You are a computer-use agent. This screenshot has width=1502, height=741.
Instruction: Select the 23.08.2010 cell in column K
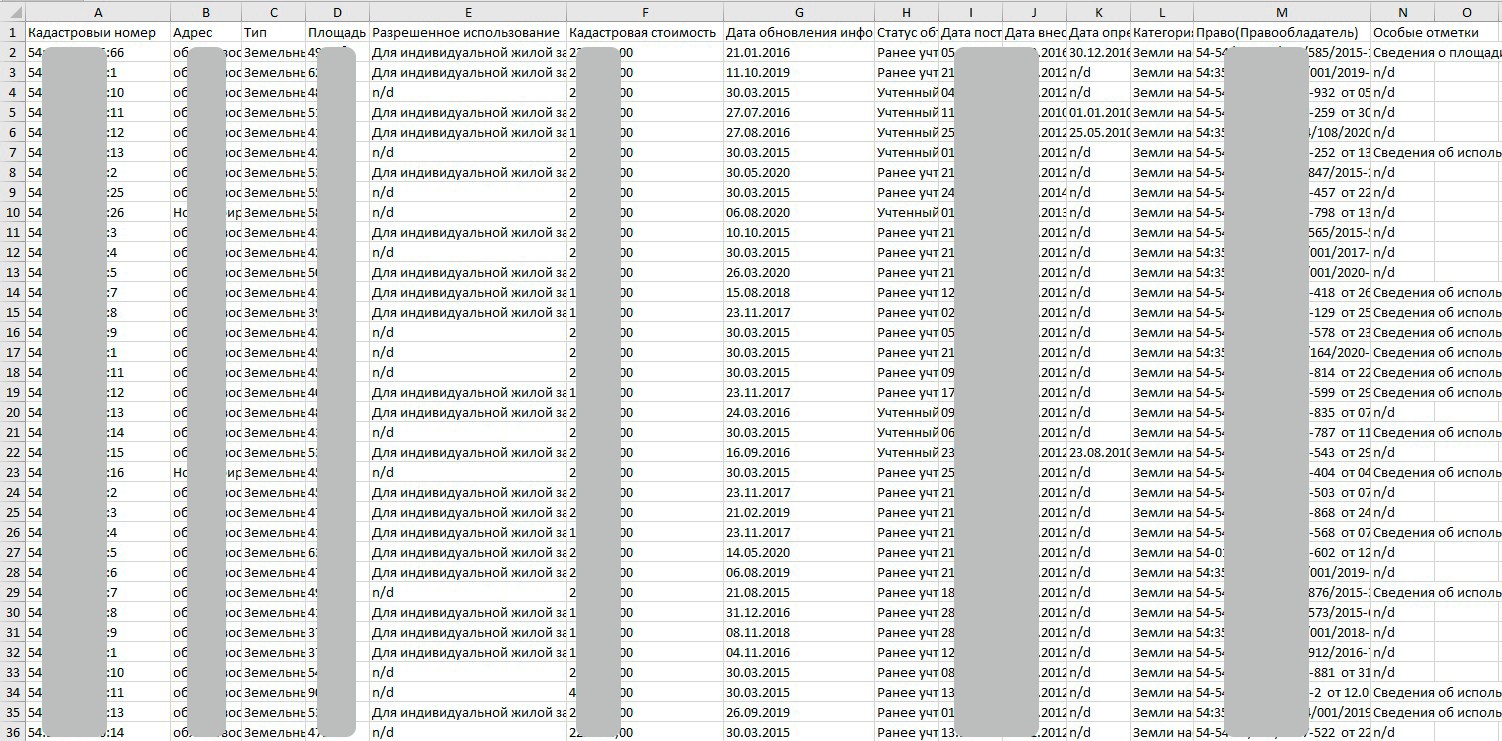[1098, 452]
